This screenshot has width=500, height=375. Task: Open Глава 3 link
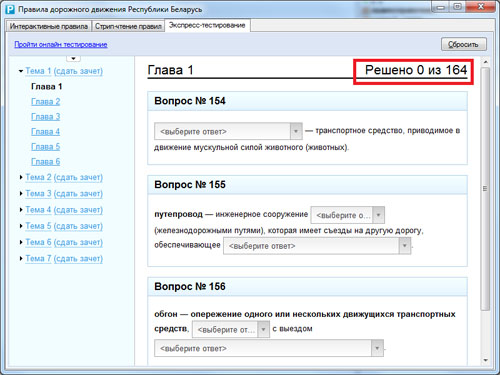click(46, 117)
